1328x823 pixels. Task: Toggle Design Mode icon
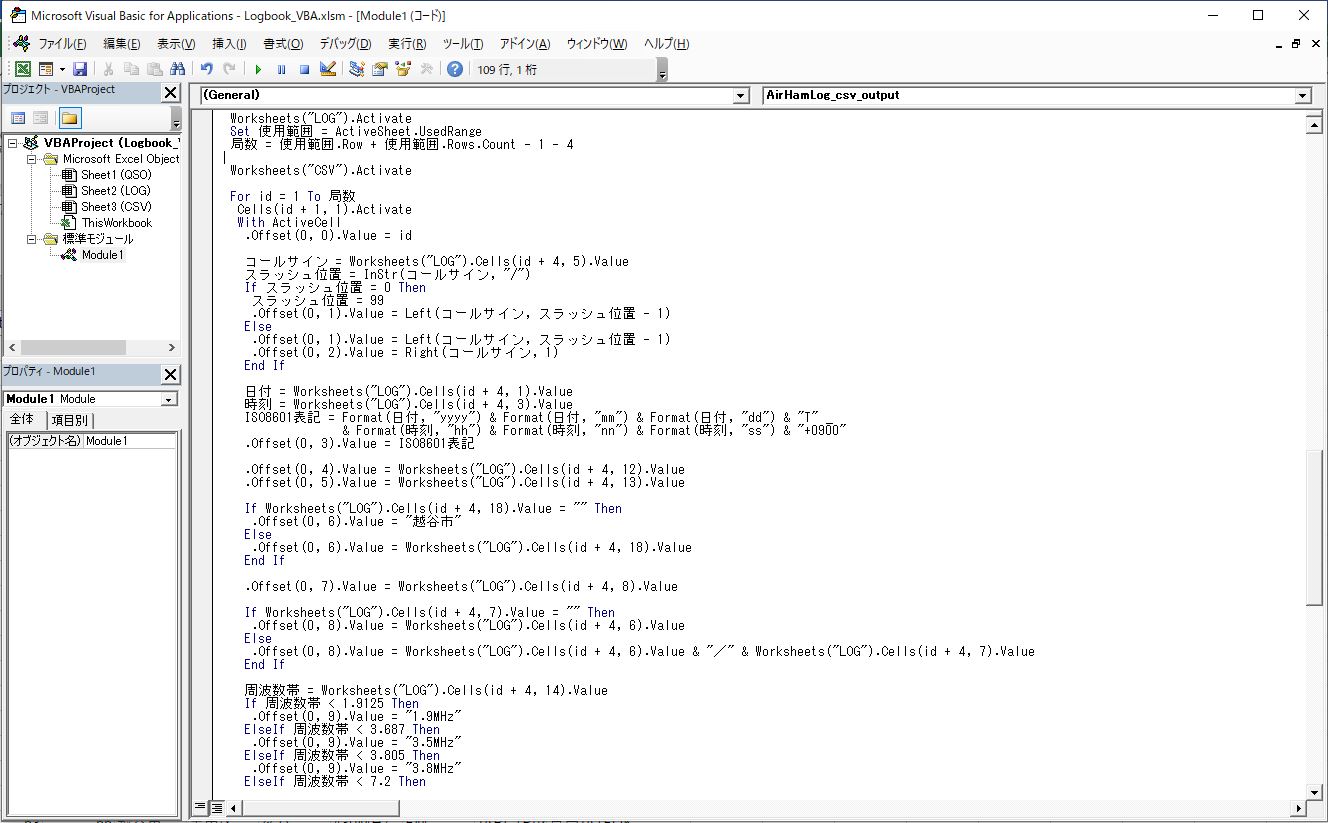click(327, 69)
